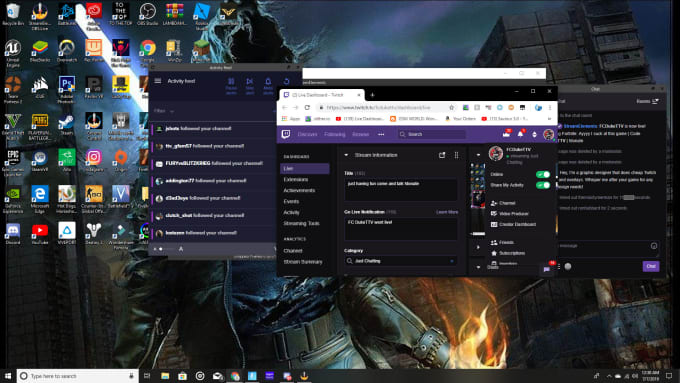Open Discover in Twitch top navigation
This screenshot has height=383, width=680.
tap(307, 134)
